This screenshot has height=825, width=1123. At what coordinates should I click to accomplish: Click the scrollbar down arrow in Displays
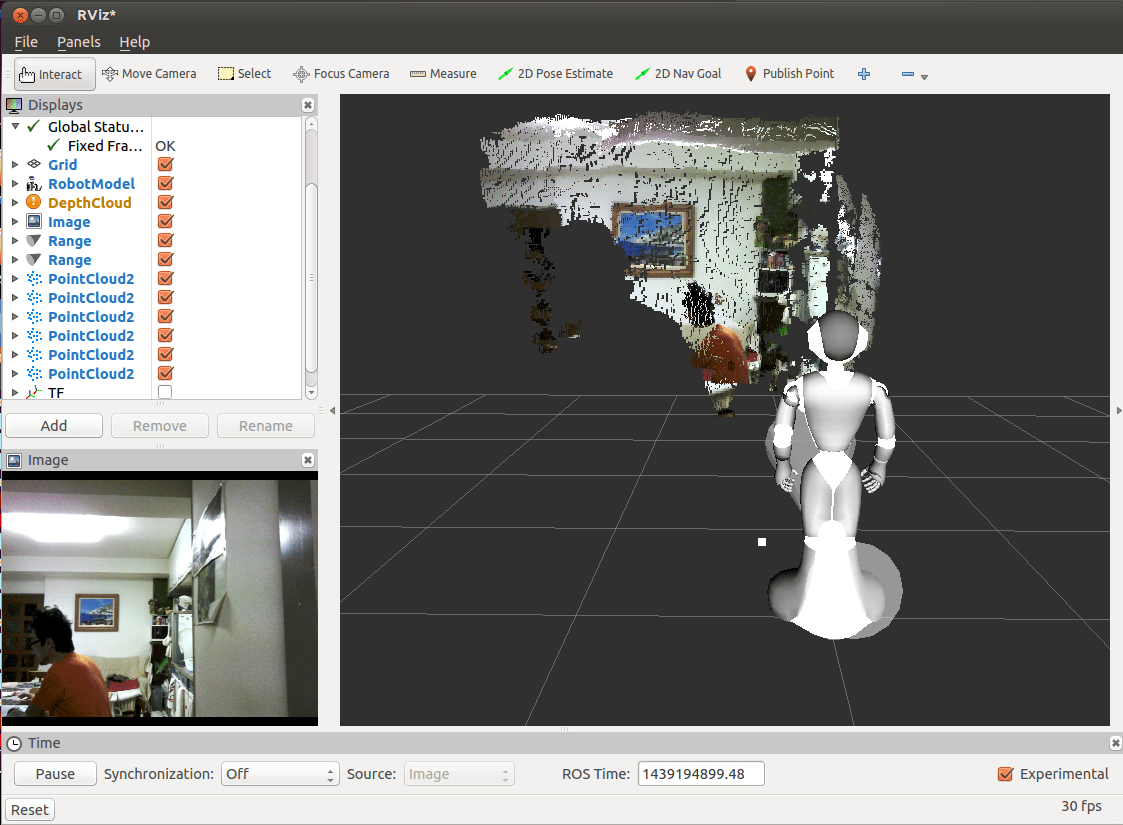click(311, 392)
